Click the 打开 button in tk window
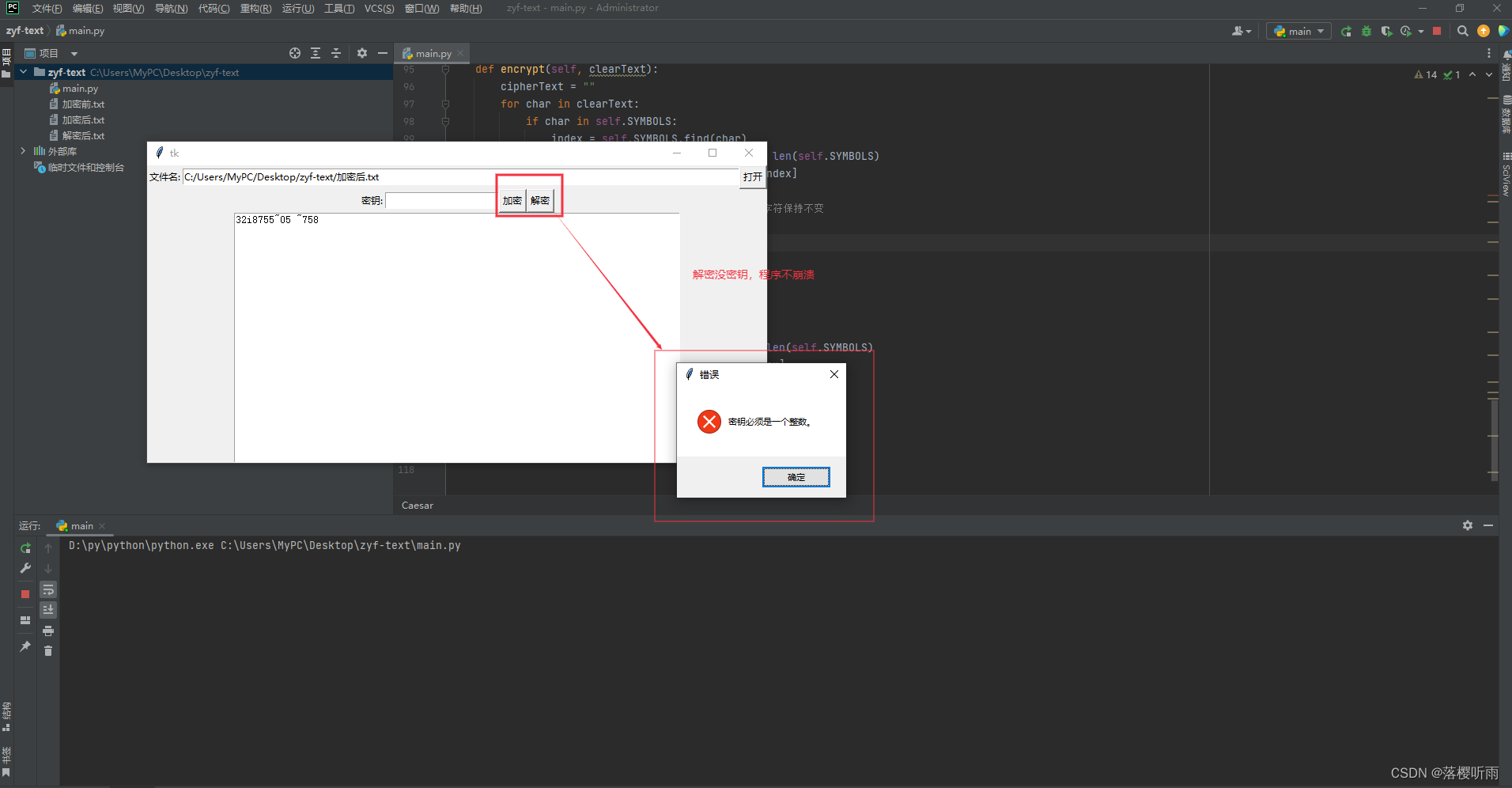1512x788 pixels. click(x=753, y=177)
